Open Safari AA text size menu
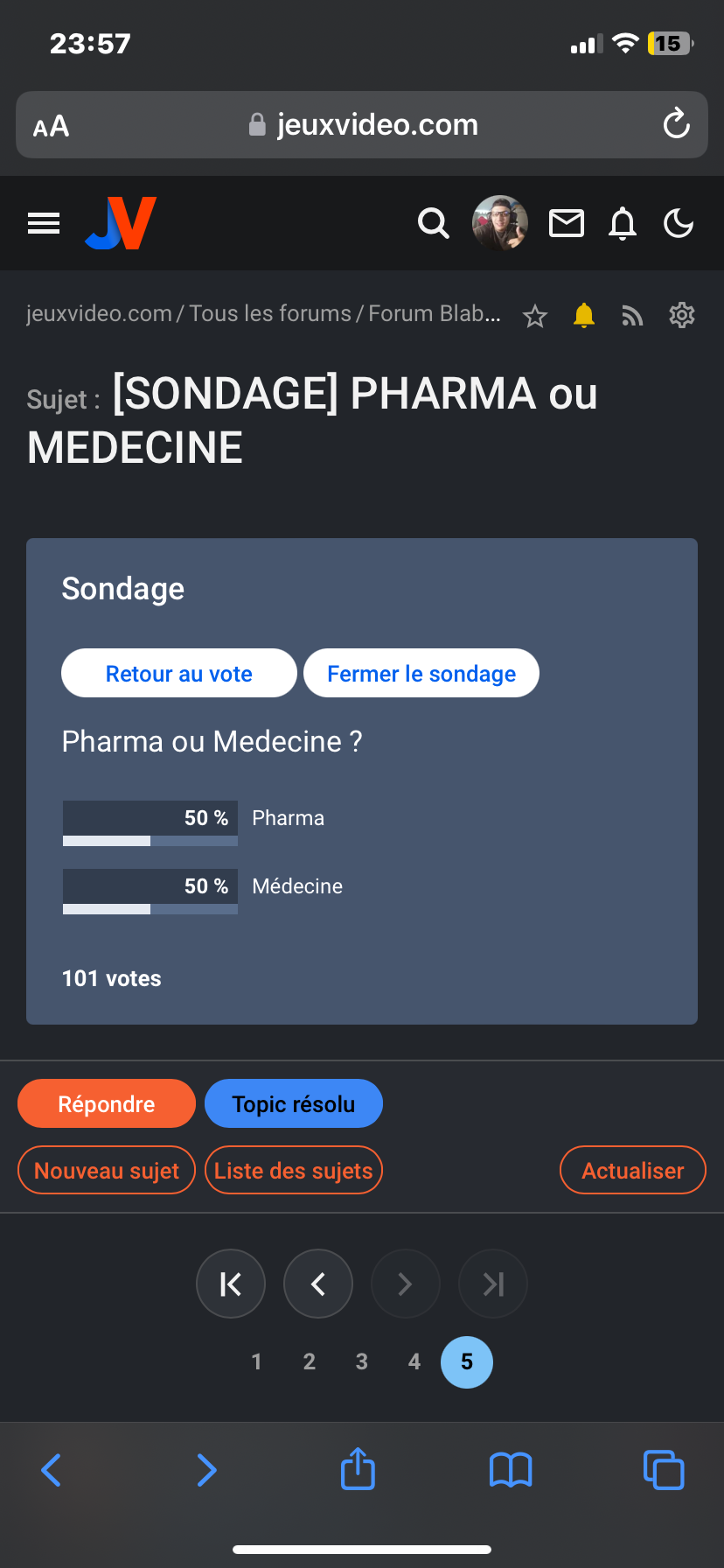The image size is (724, 1568). point(52,126)
